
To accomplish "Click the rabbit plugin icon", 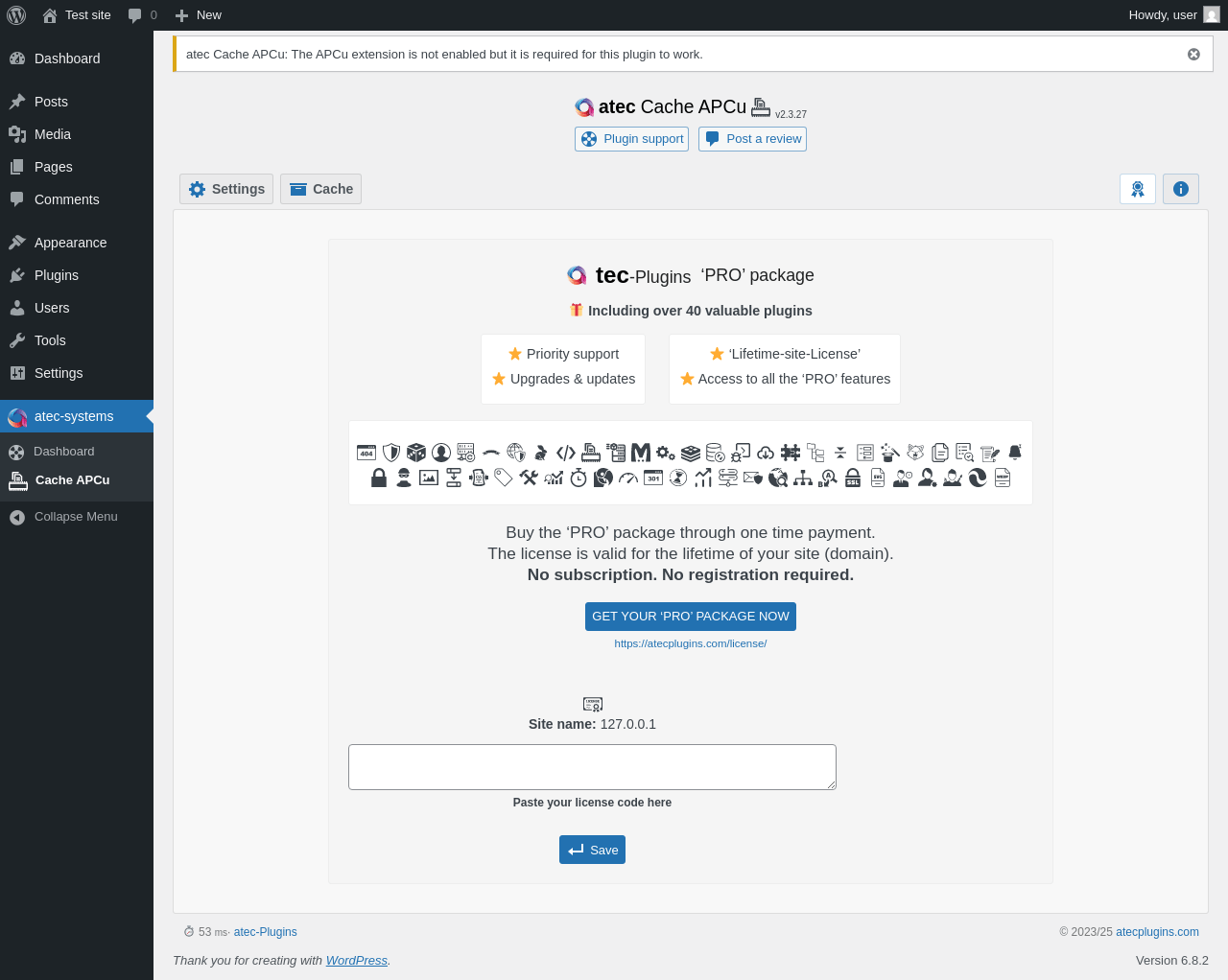I will [541, 453].
